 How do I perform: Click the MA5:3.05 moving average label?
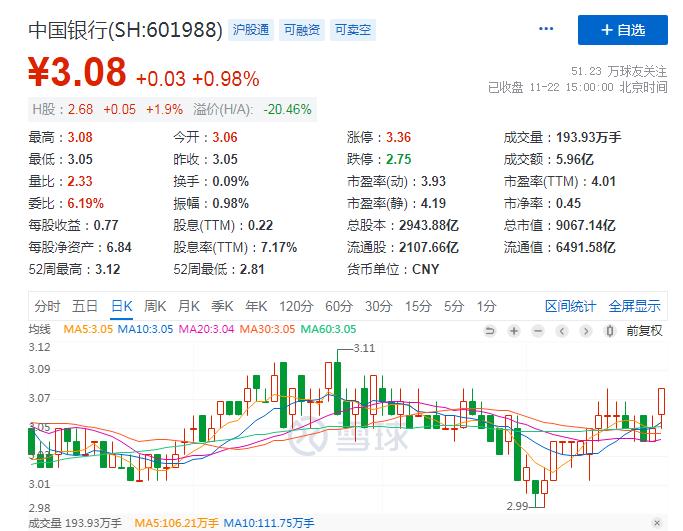click(88, 329)
